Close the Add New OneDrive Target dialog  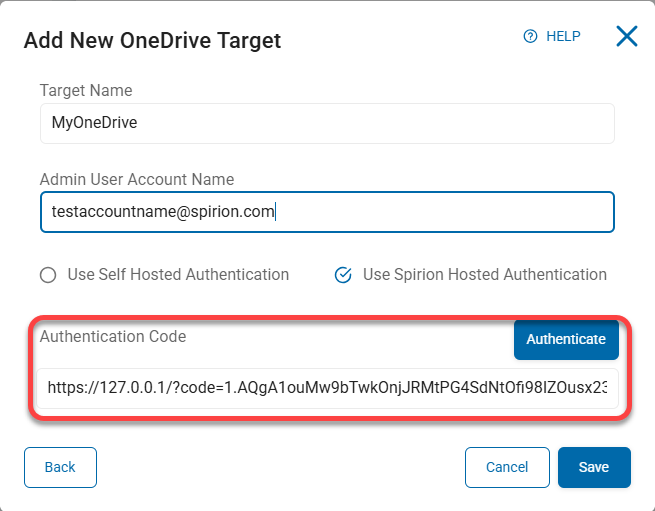(627, 37)
